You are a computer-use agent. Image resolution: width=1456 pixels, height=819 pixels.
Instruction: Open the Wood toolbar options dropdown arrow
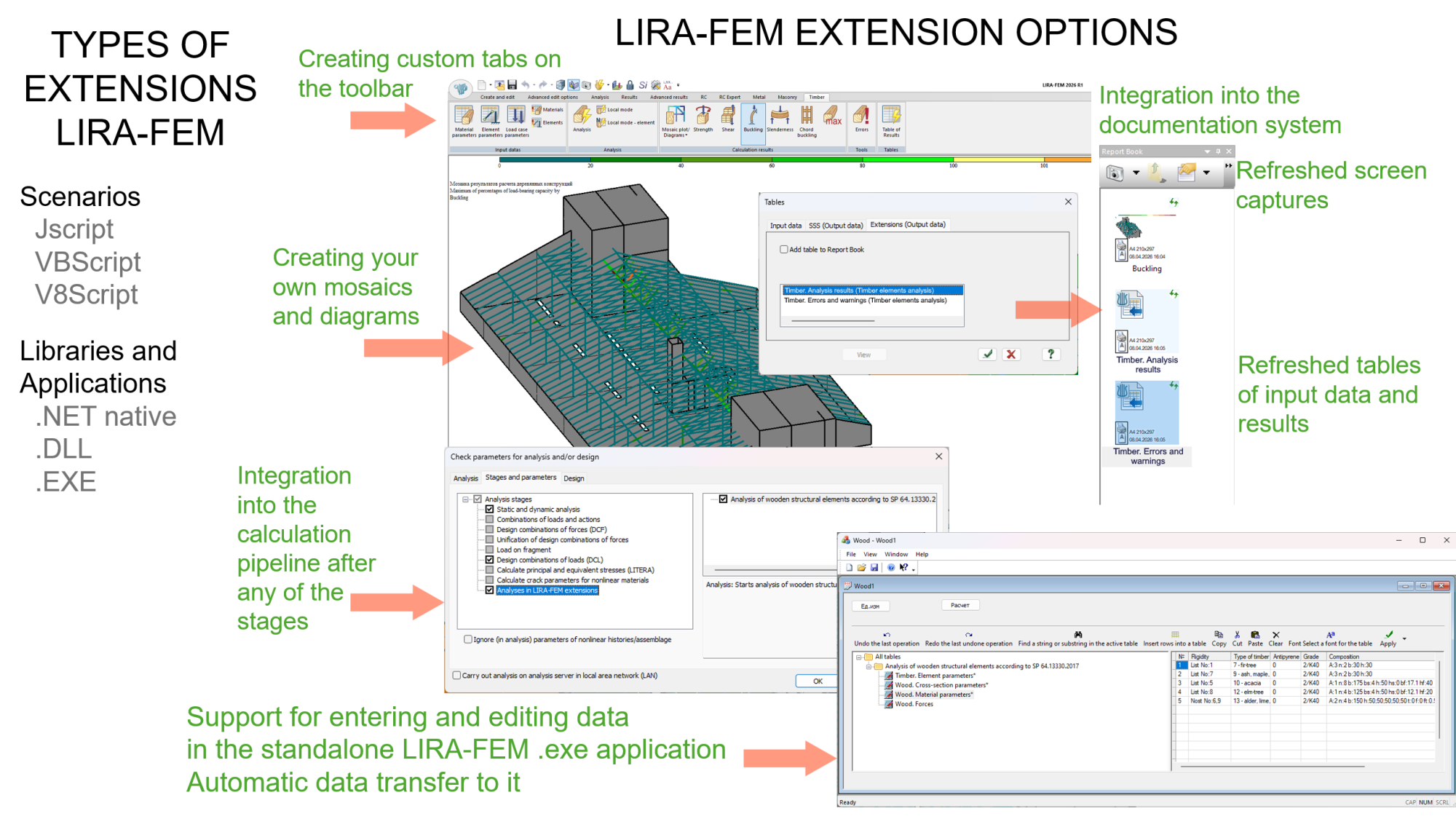[914, 569]
